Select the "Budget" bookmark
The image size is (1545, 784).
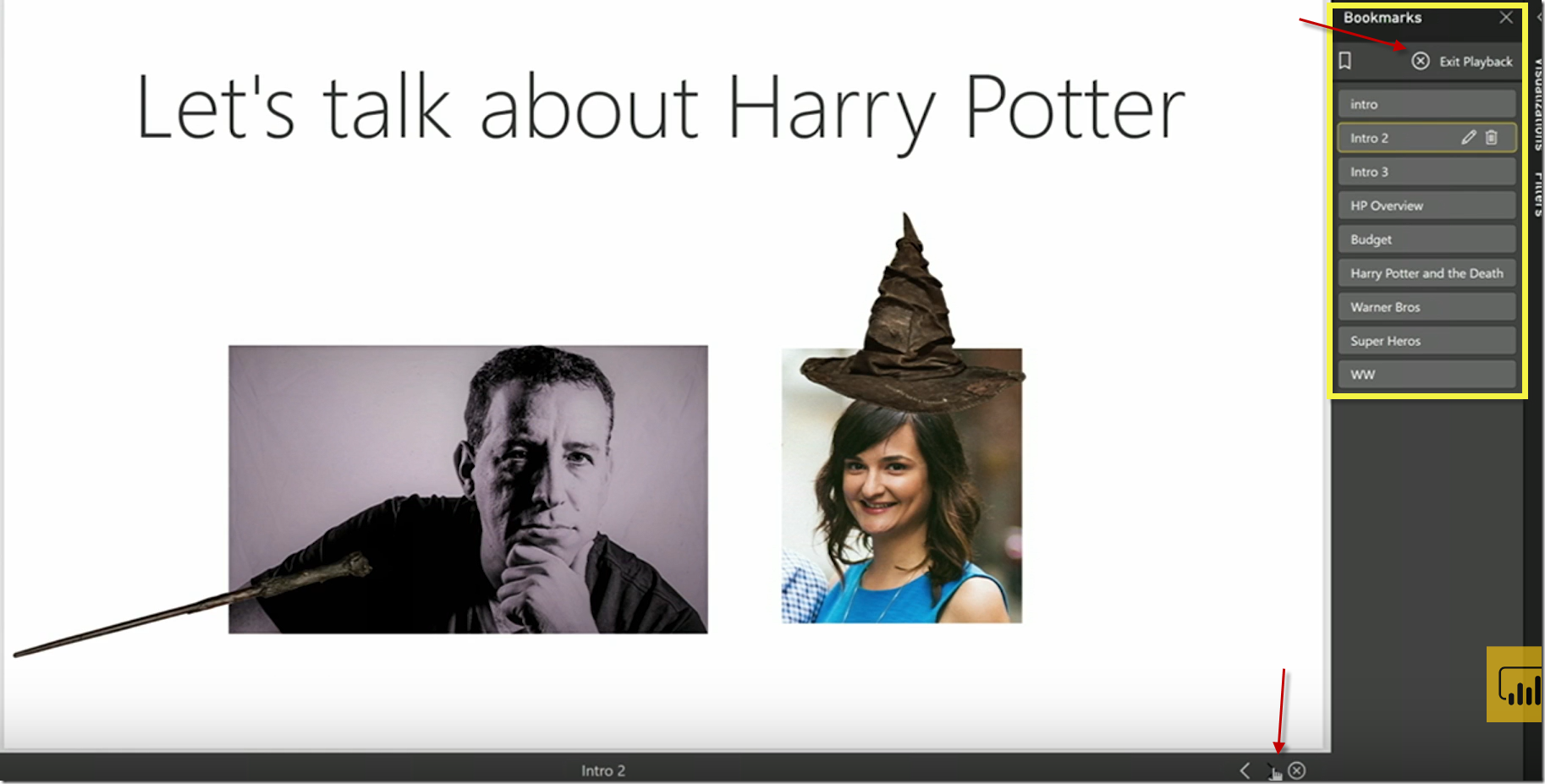coord(1427,239)
